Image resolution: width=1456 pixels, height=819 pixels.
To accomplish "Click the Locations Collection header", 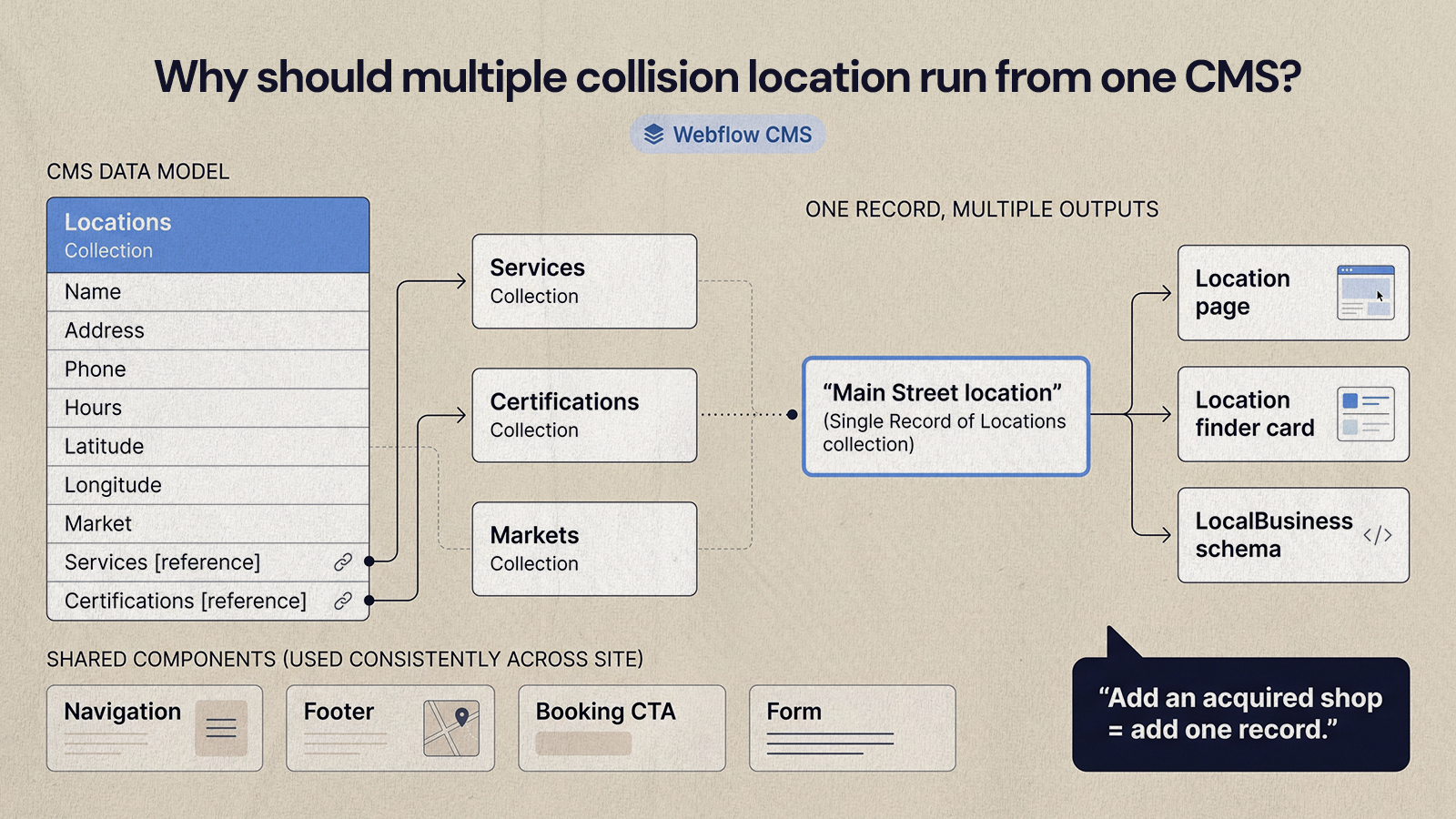I will point(208,235).
